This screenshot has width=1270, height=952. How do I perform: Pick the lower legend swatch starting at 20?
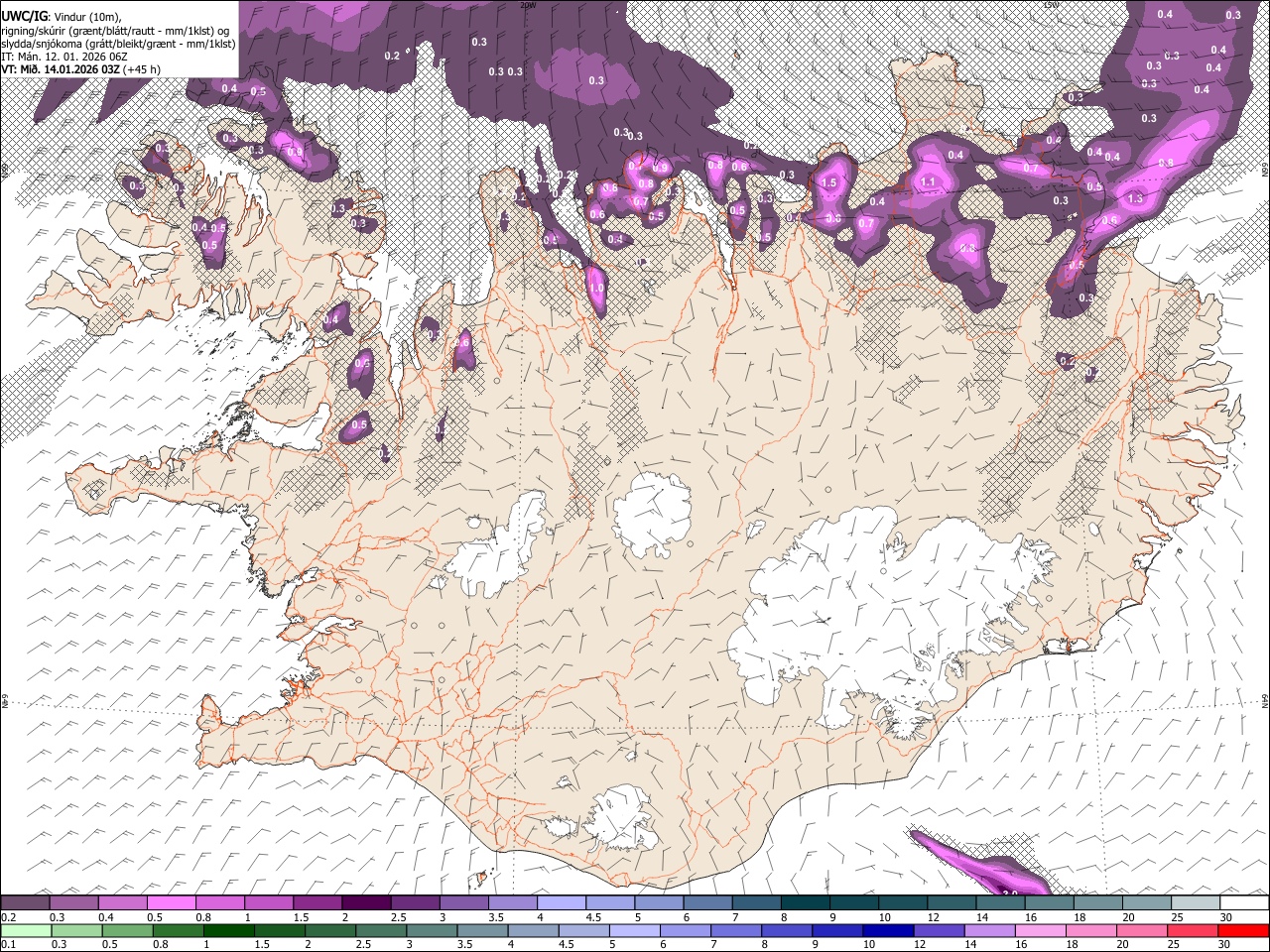1140,931
